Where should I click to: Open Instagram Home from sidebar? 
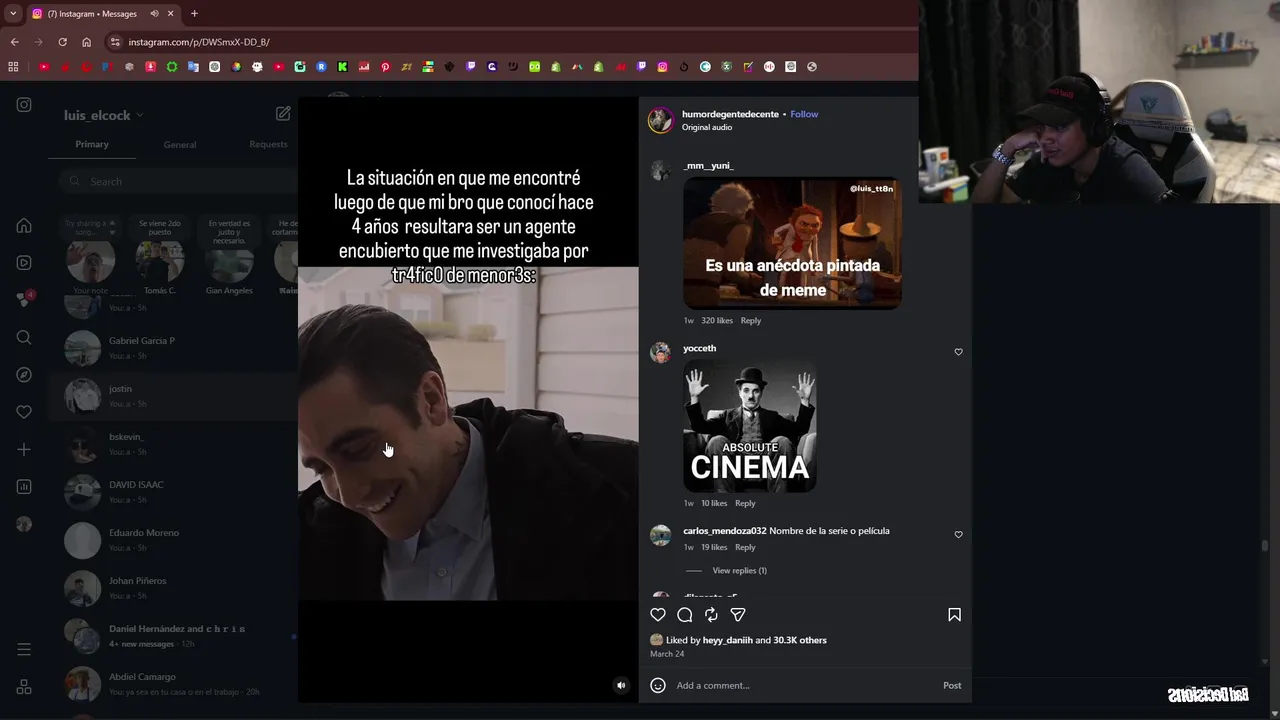coord(24,226)
